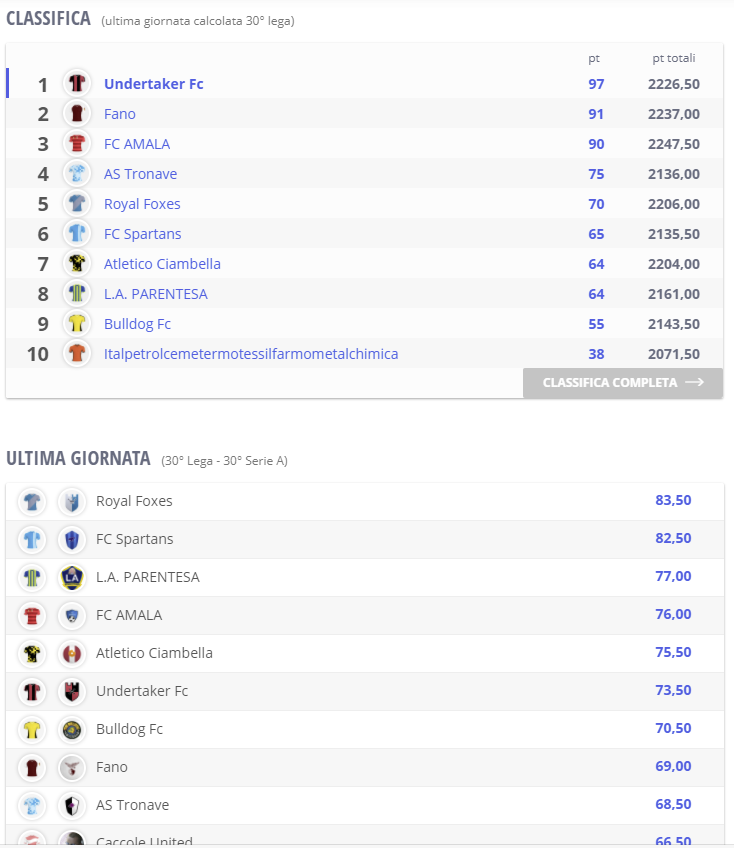Click L.A. PARENTESA crest in last matchday

click(72, 577)
